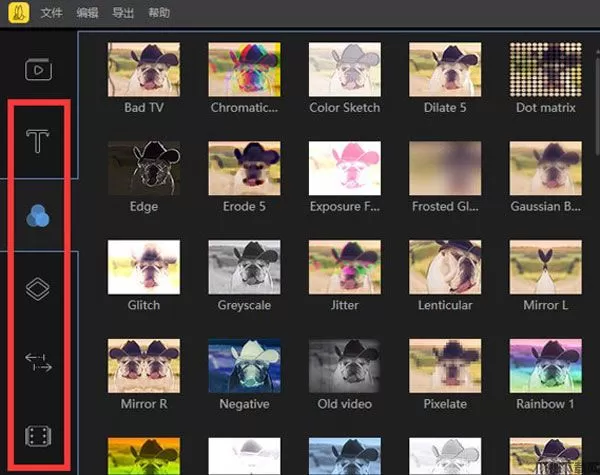Apply the Old video filter
600x475 pixels.
(345, 365)
